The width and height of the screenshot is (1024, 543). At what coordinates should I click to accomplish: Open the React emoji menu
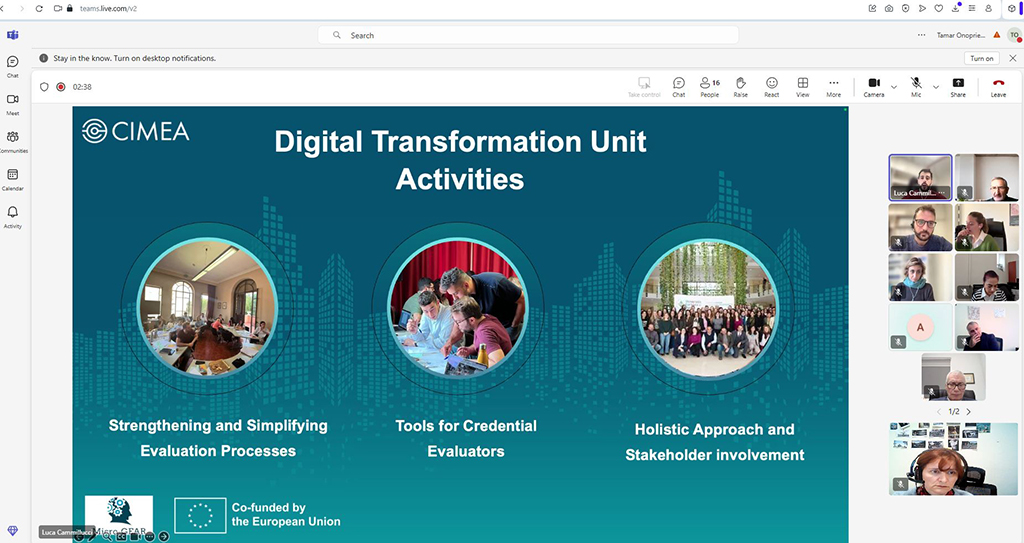771,86
